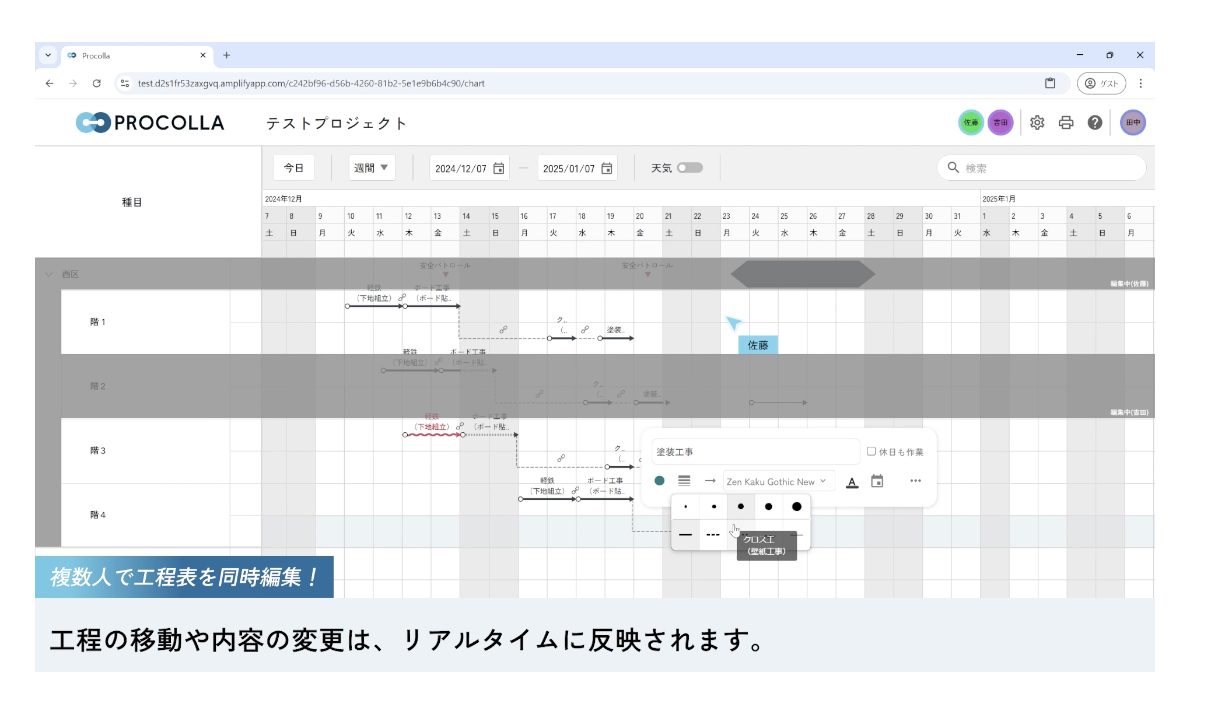Screen dimensions: 1220x710
Task: Open the 田中 profile avatar
Action: [1133, 123]
